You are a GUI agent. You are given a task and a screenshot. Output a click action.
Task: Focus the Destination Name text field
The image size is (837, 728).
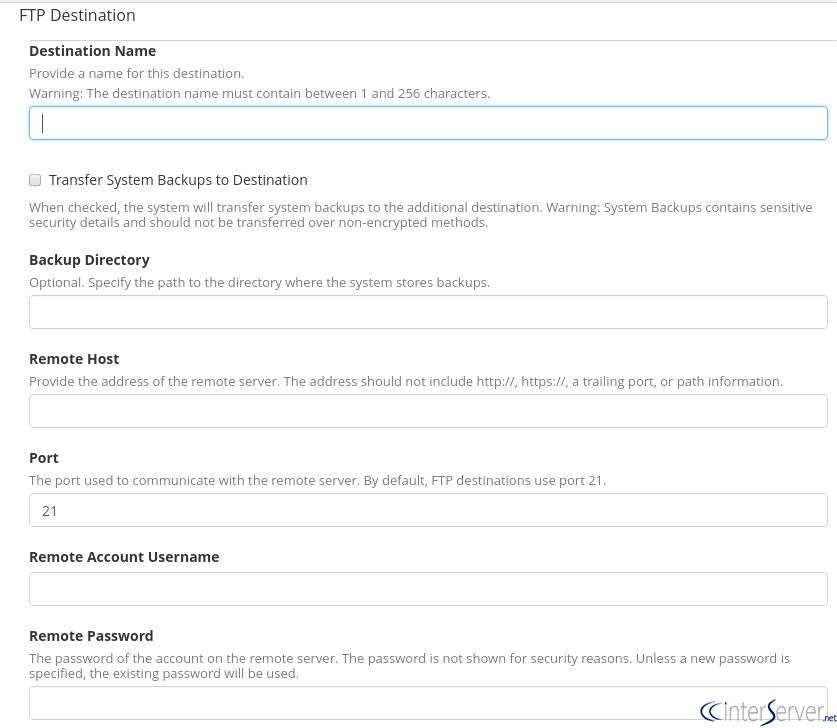pos(428,123)
